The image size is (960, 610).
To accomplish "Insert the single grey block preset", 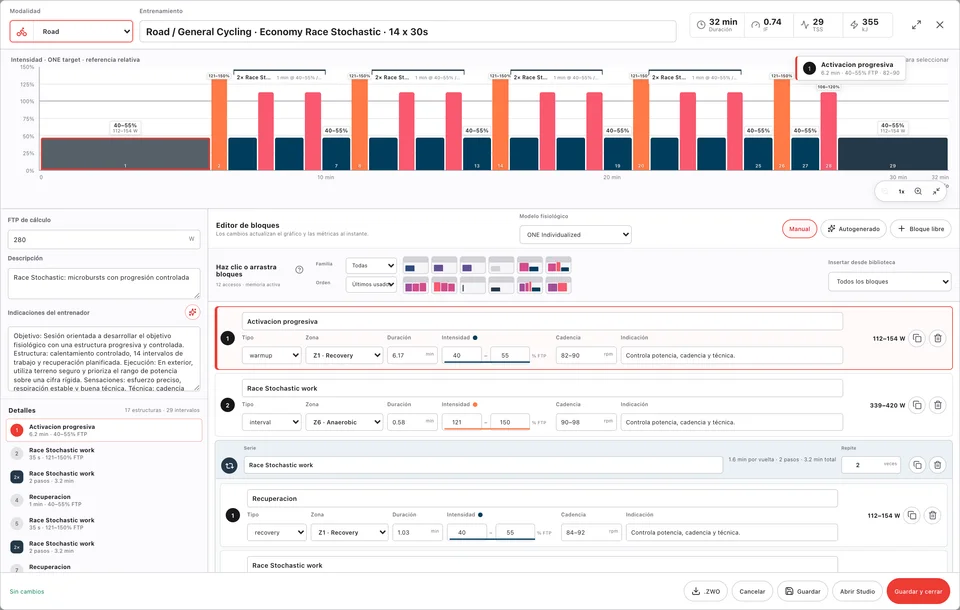I will tap(501, 265).
